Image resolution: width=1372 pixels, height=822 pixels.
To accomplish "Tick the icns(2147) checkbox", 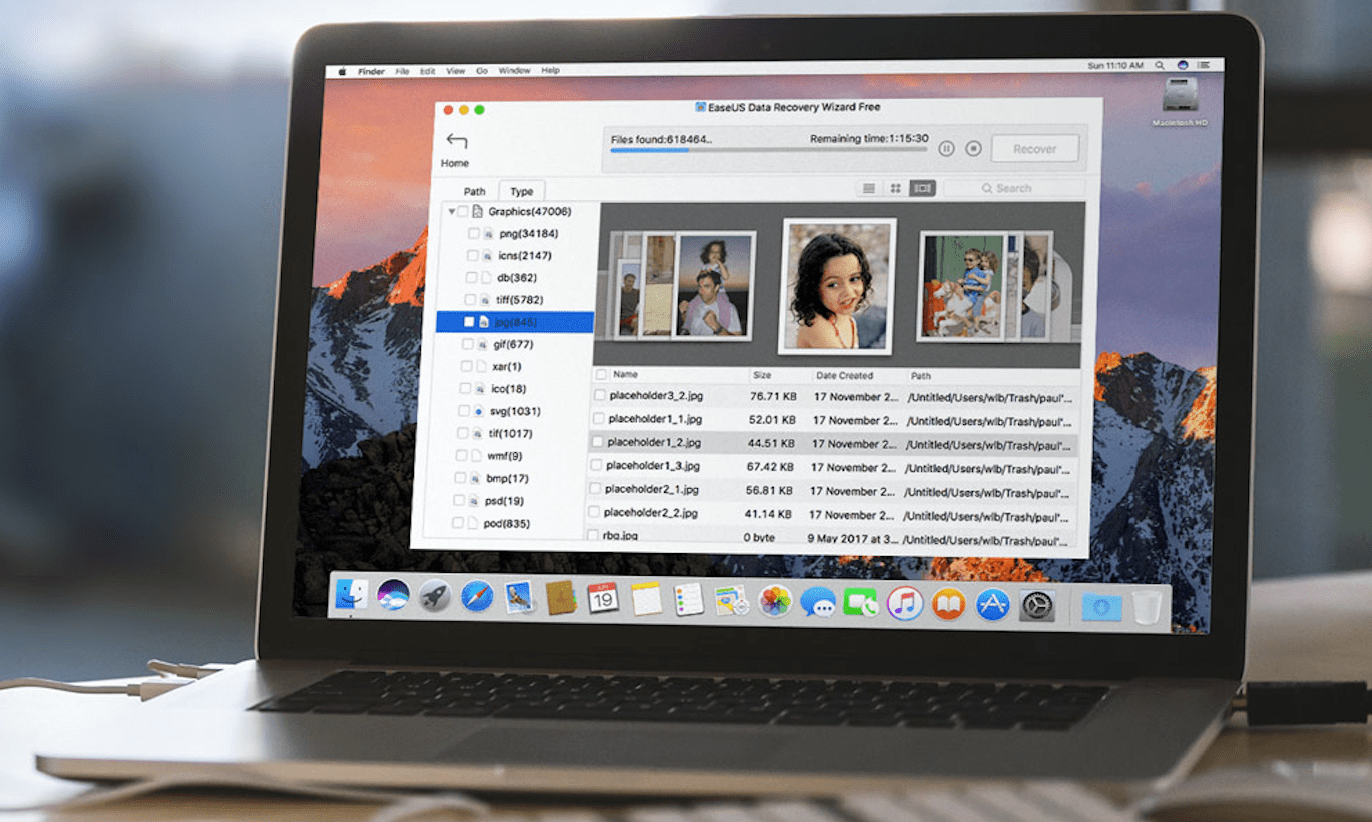I will (x=472, y=256).
